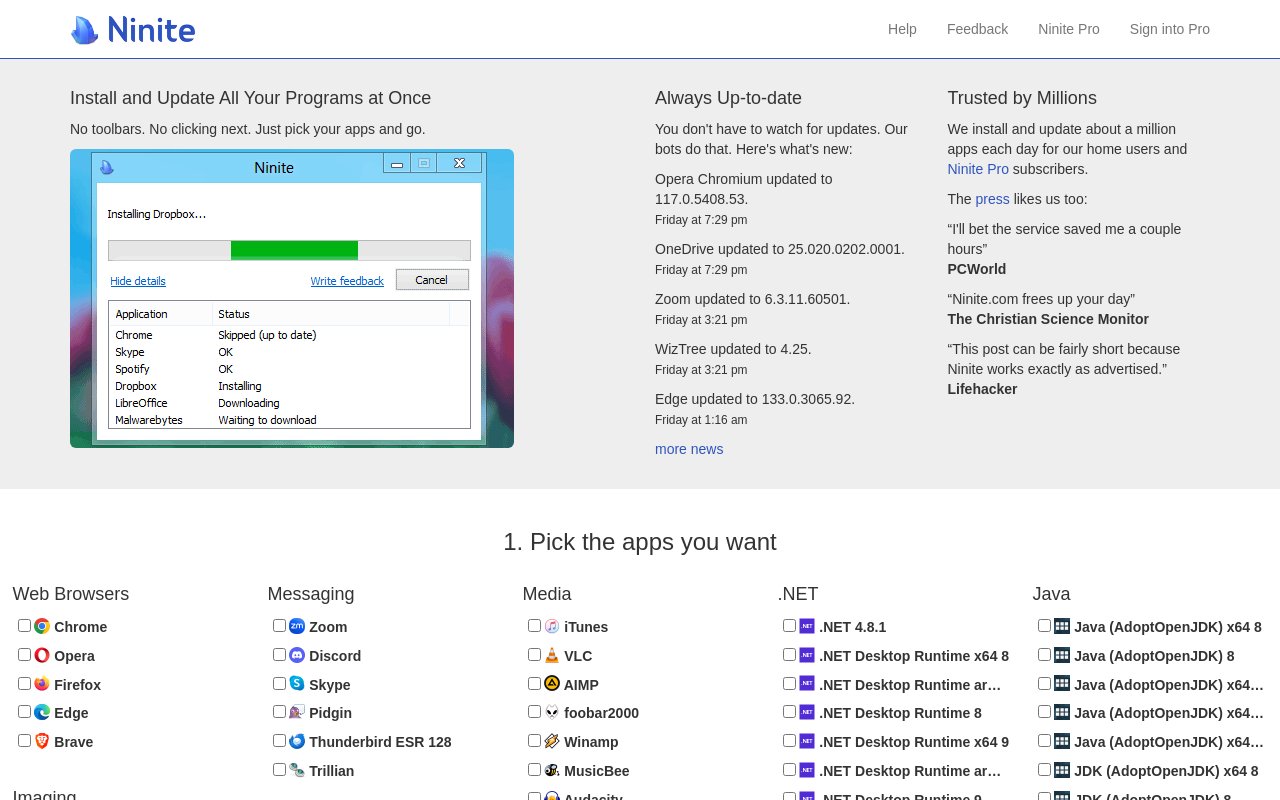
Task: Follow the press link
Action: tap(993, 199)
